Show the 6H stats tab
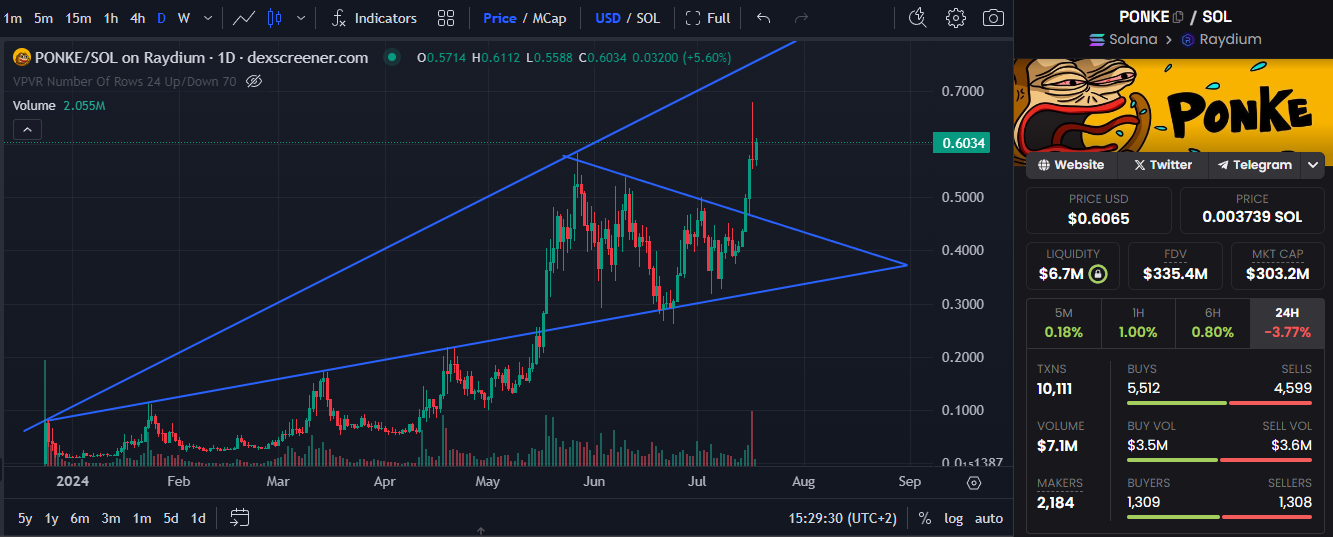The image size is (1333, 537). click(x=1213, y=322)
